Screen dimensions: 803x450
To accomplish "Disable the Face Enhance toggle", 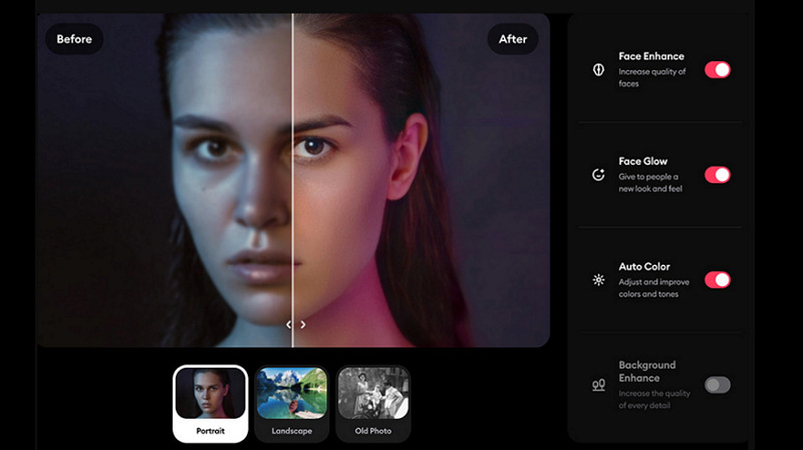I will pos(717,70).
